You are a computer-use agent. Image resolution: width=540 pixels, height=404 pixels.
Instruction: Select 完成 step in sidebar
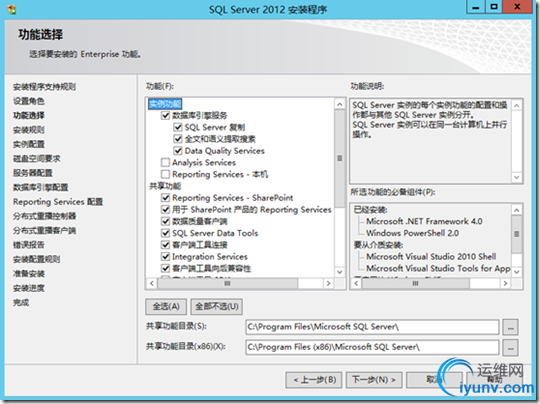(21, 303)
